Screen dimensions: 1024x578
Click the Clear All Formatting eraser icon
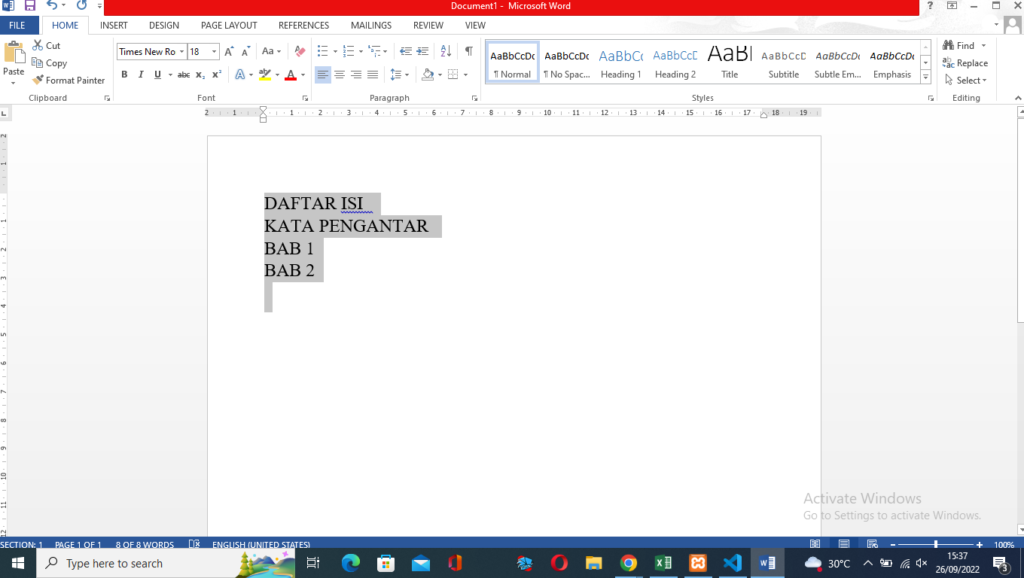[x=299, y=51]
